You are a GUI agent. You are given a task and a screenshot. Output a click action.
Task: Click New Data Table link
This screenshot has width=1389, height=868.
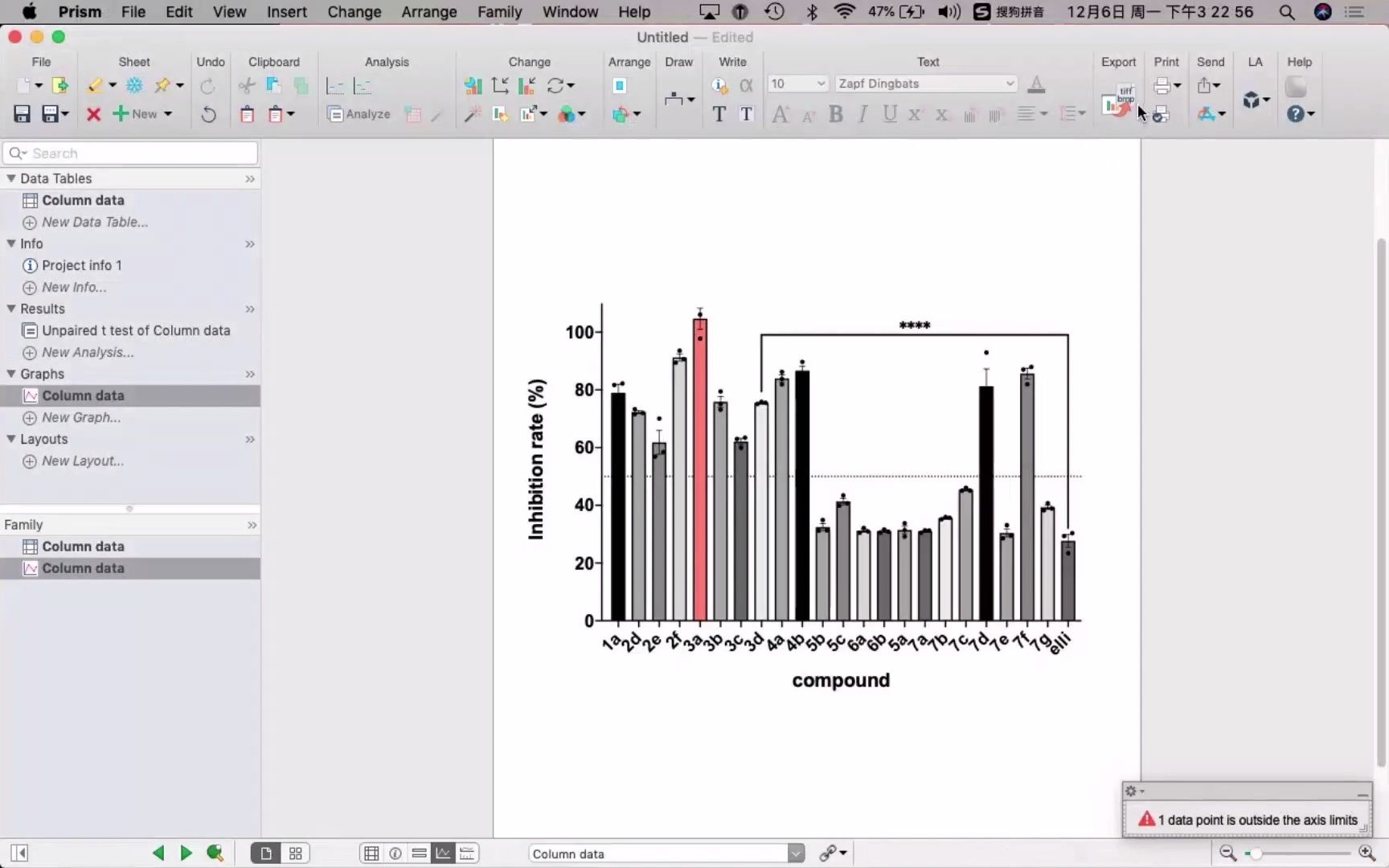tap(95, 222)
